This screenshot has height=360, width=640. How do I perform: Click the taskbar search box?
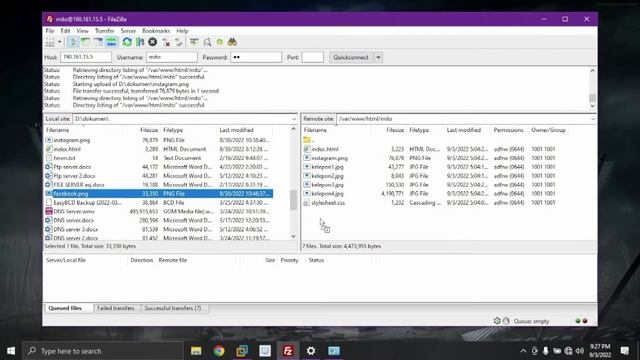103,351
